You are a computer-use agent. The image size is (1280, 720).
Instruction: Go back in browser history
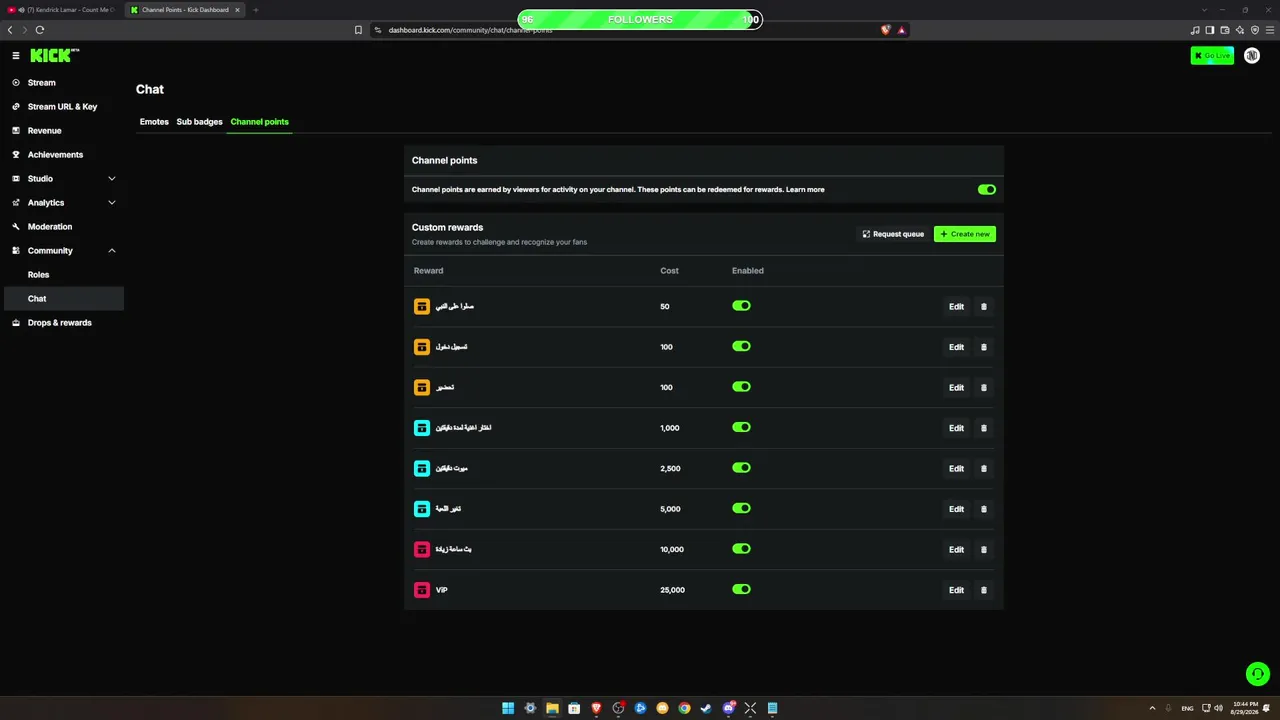[10, 30]
